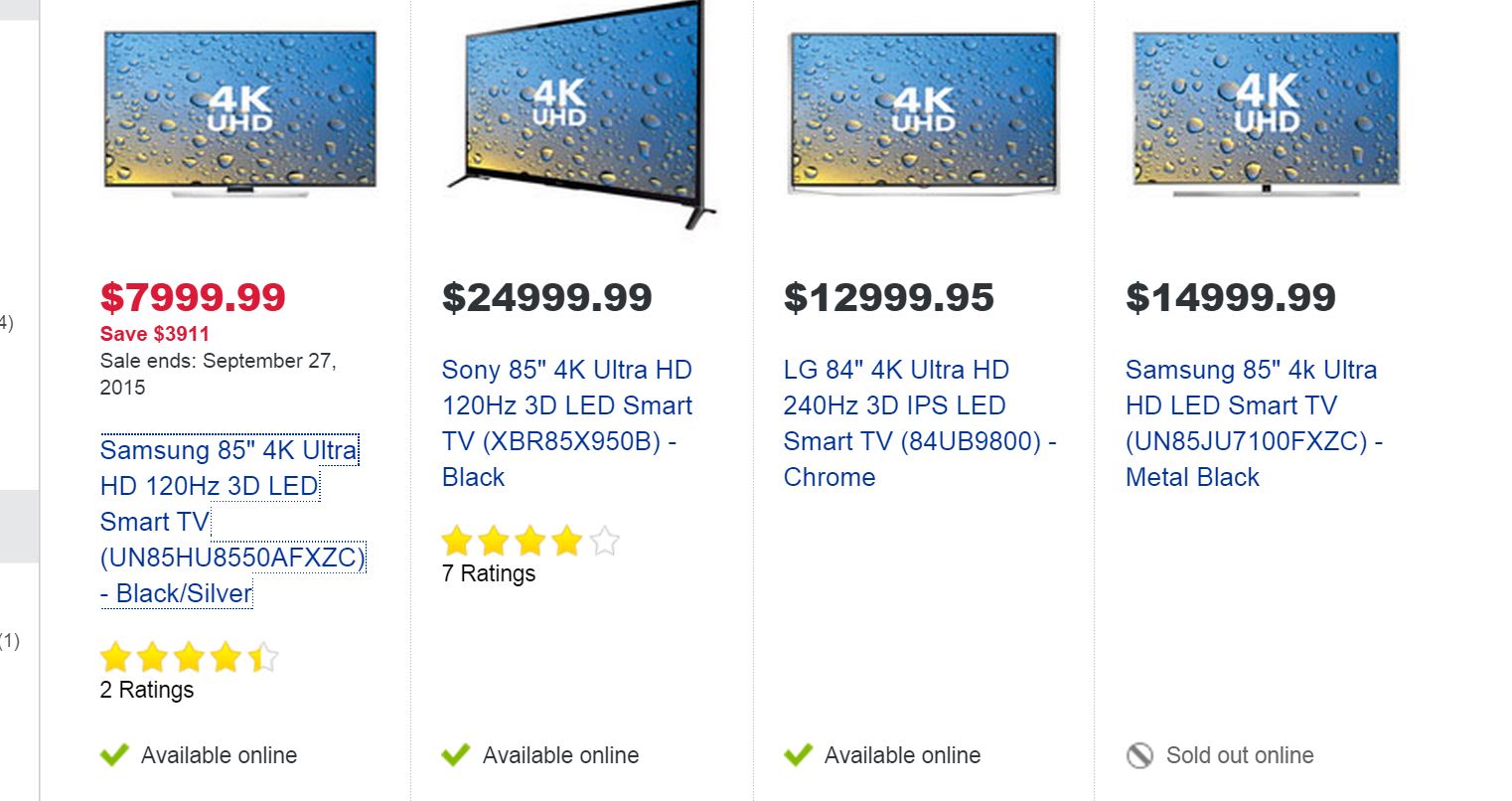Click the sold out prohibited icon
1512x801 pixels.
pos(1139,755)
